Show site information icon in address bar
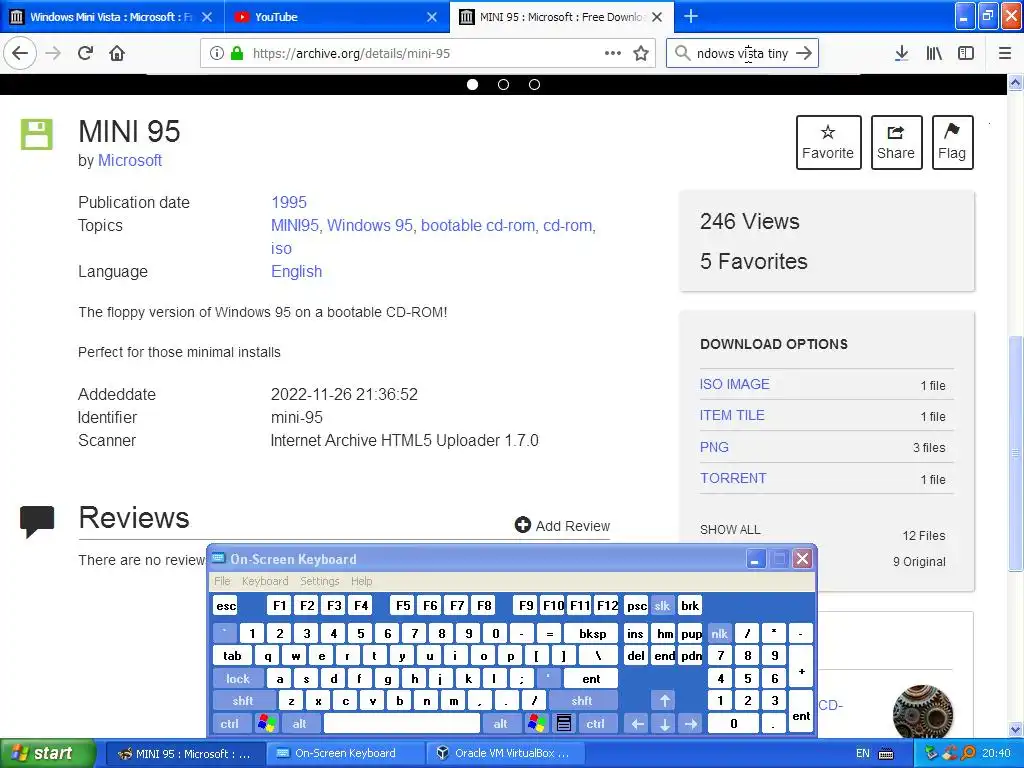 pyautogui.click(x=217, y=54)
